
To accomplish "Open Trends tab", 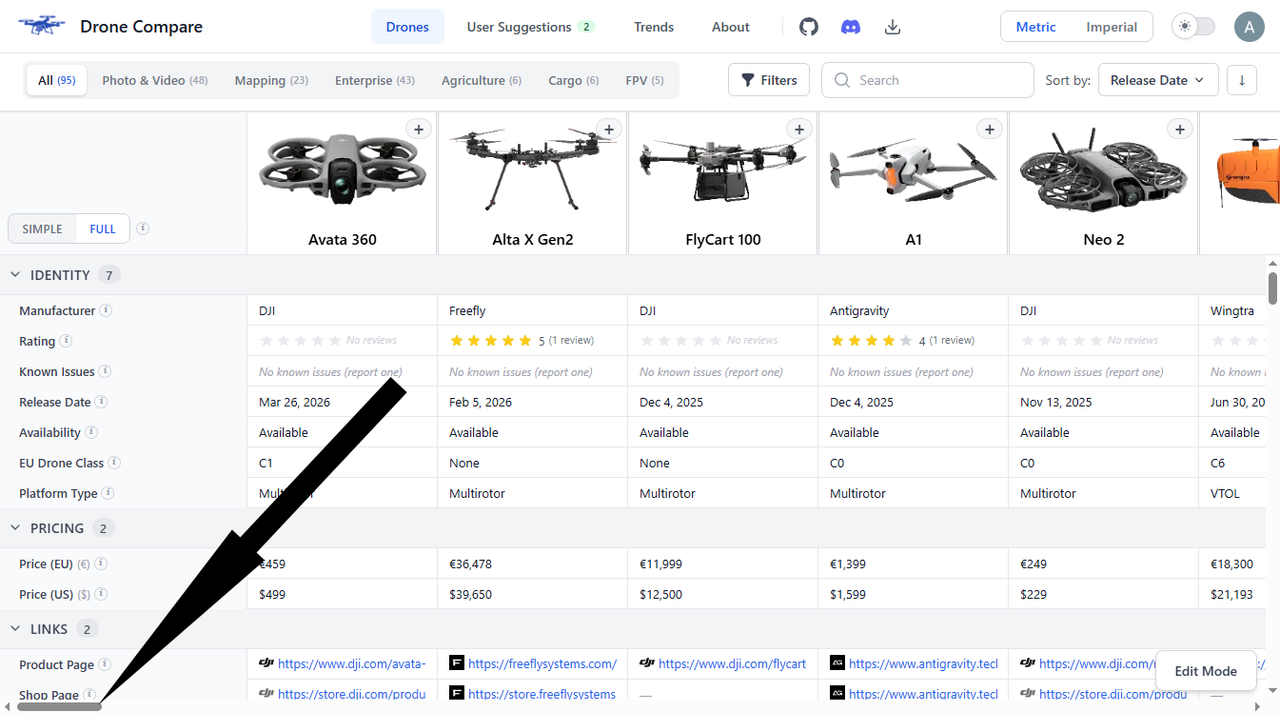I will [x=654, y=27].
